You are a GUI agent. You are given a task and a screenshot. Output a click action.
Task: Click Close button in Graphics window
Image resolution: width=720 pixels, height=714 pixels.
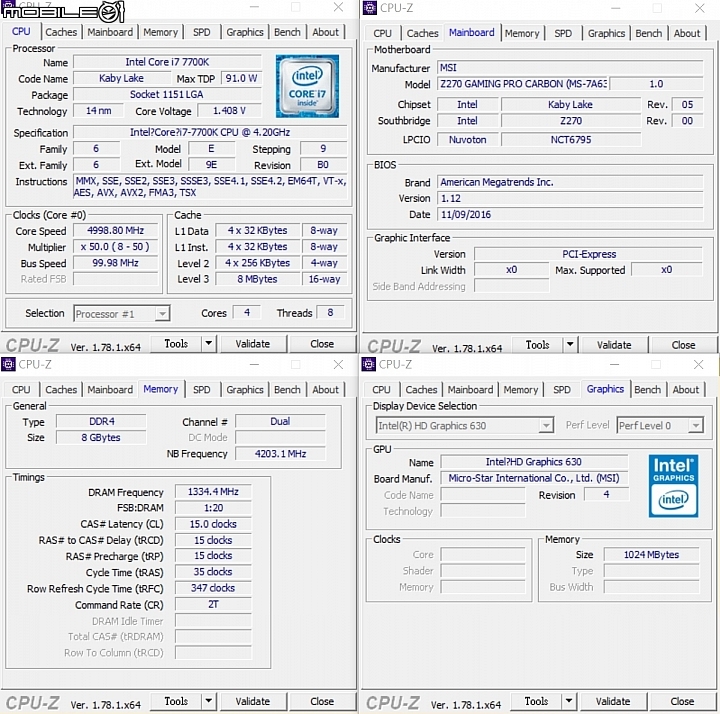[x=682, y=701]
